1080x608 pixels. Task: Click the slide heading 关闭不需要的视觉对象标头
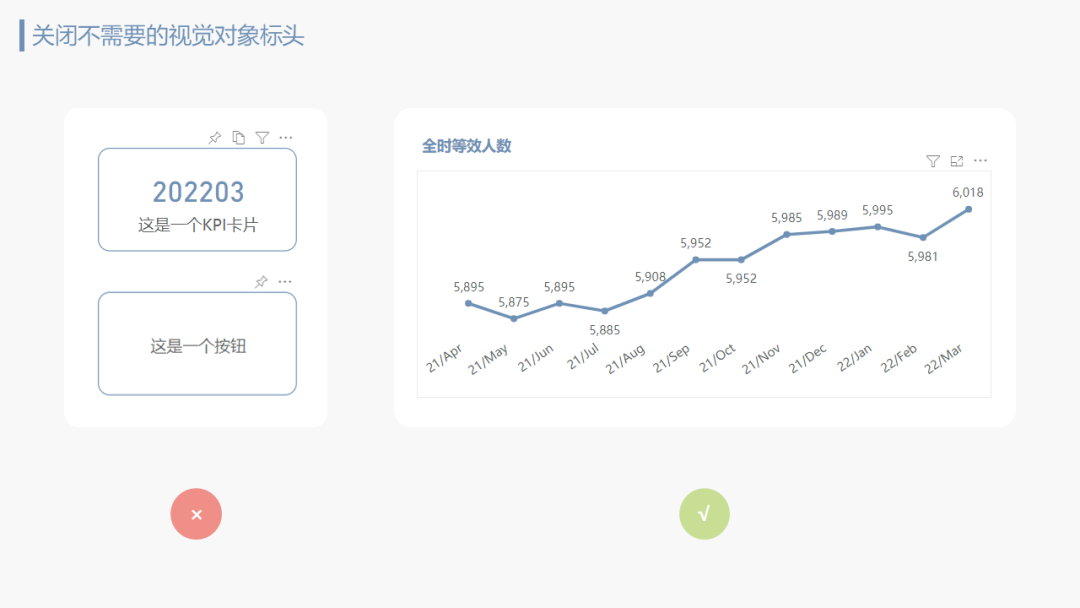pyautogui.click(x=168, y=36)
